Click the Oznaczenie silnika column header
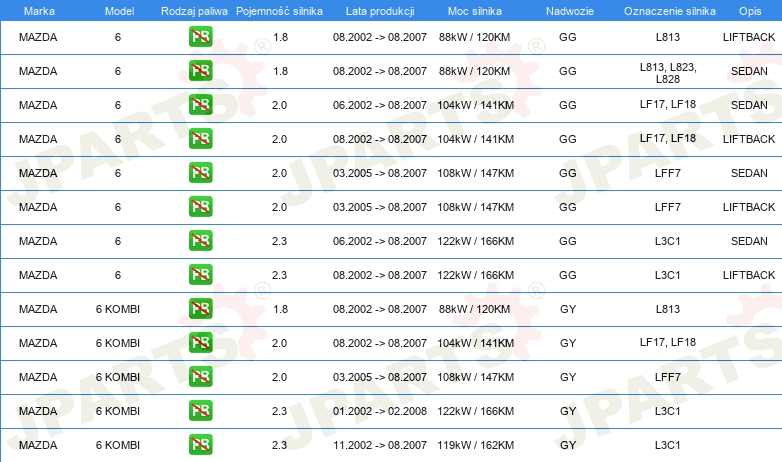 pyautogui.click(x=669, y=11)
